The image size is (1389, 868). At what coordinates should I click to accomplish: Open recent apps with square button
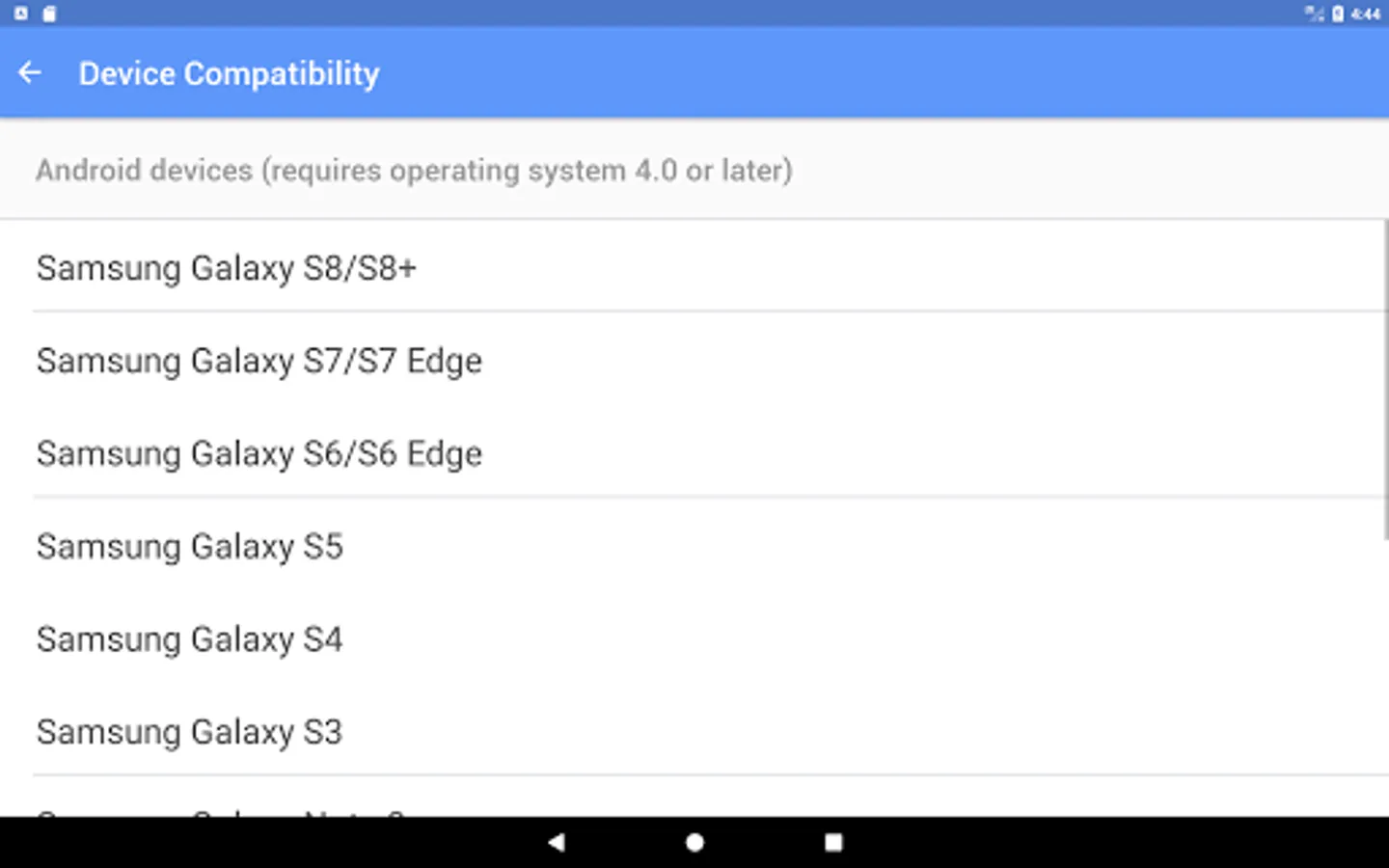point(833,842)
